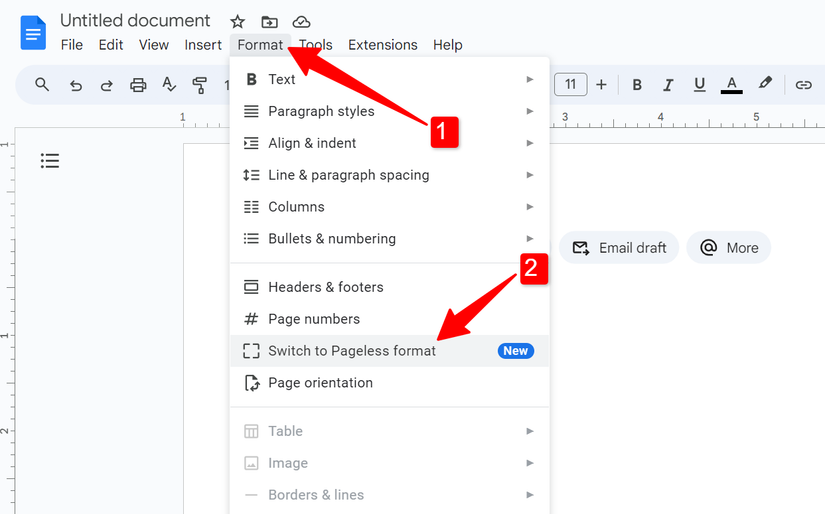The height and width of the screenshot is (514, 825).
Task: Click the Email draft chip
Action: pyautogui.click(x=619, y=248)
